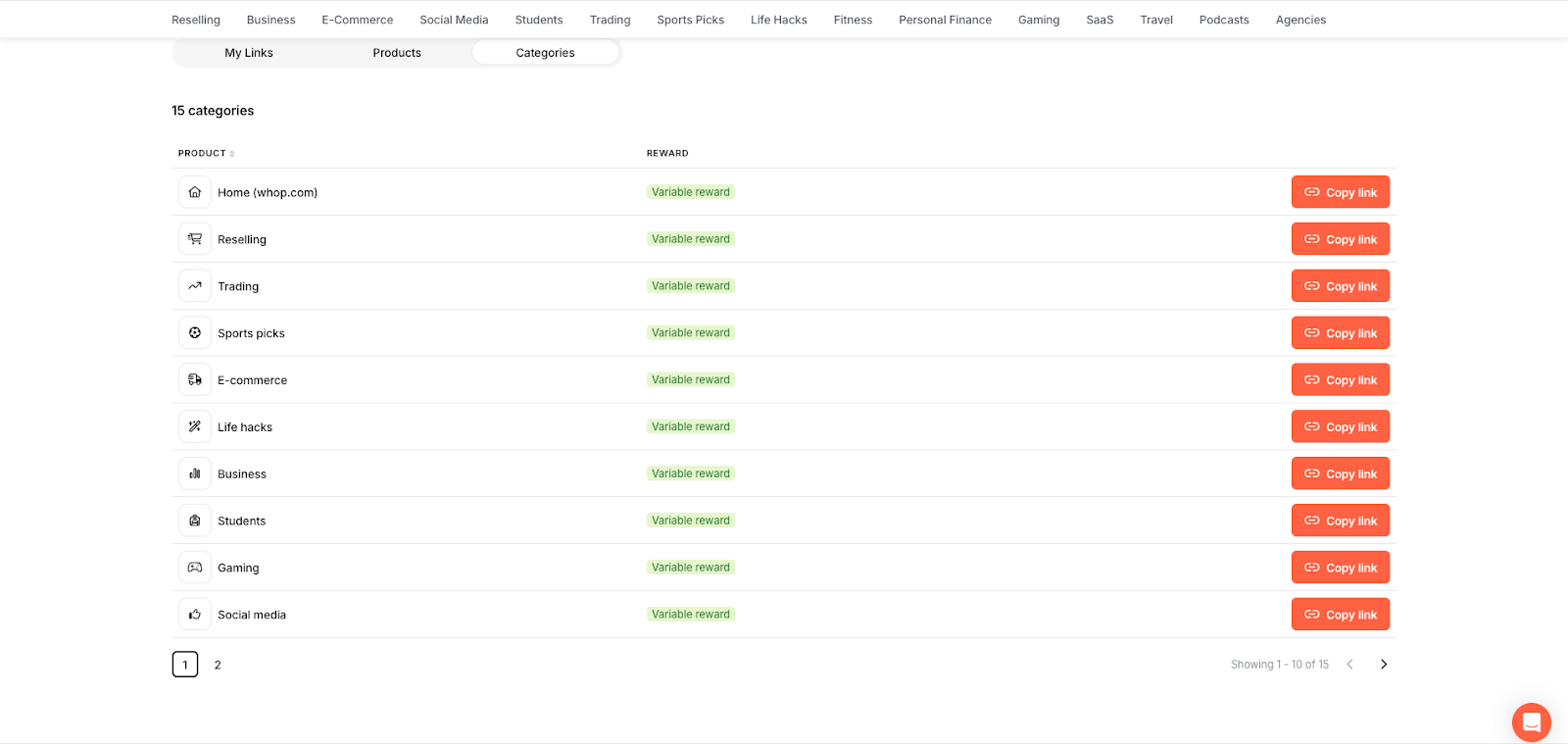Click the Home (whop.com) product name
The width and height of the screenshot is (1568, 744).
[268, 193]
